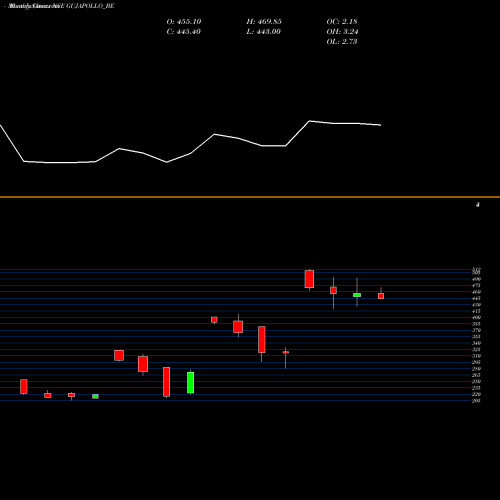Image resolution: width=500 pixels, height=500 pixels.
Task: Click the 280 price axis label
Action: [476, 369]
